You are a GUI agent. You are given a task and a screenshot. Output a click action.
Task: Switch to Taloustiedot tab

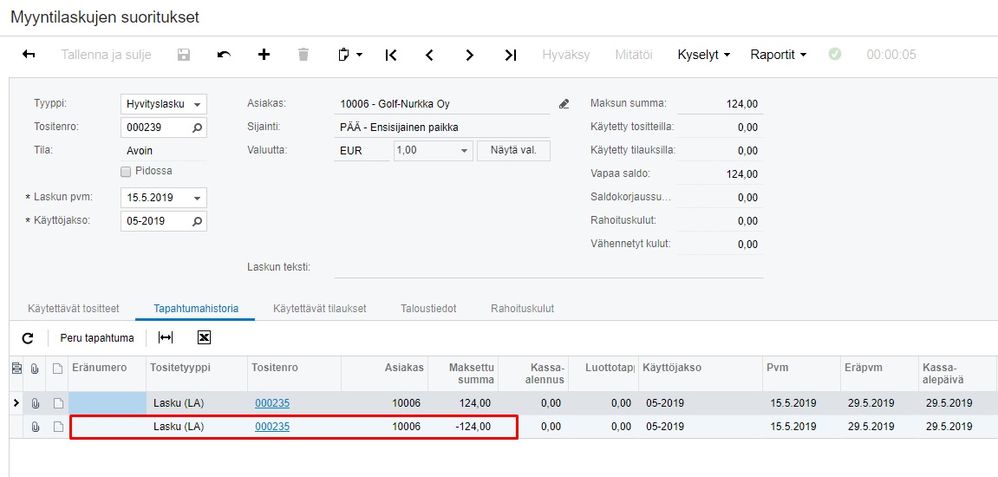pyautogui.click(x=428, y=309)
